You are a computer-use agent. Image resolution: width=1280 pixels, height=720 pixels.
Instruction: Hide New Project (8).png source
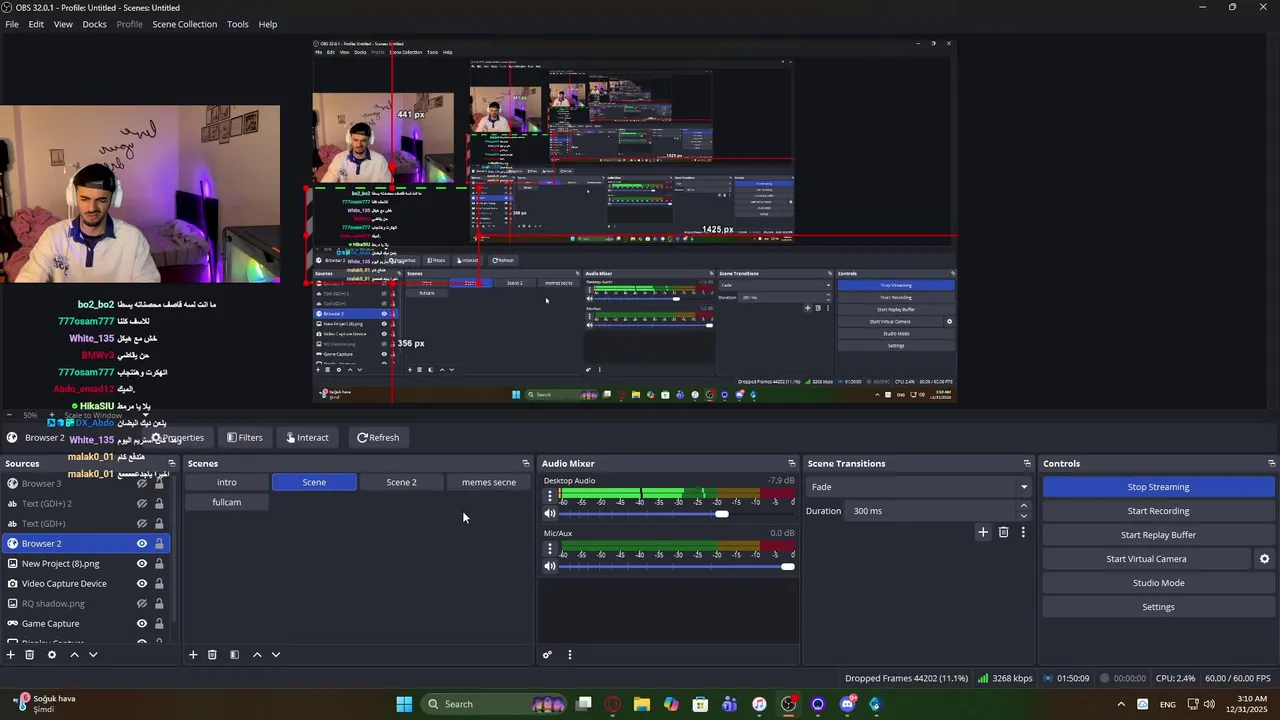pos(142,564)
